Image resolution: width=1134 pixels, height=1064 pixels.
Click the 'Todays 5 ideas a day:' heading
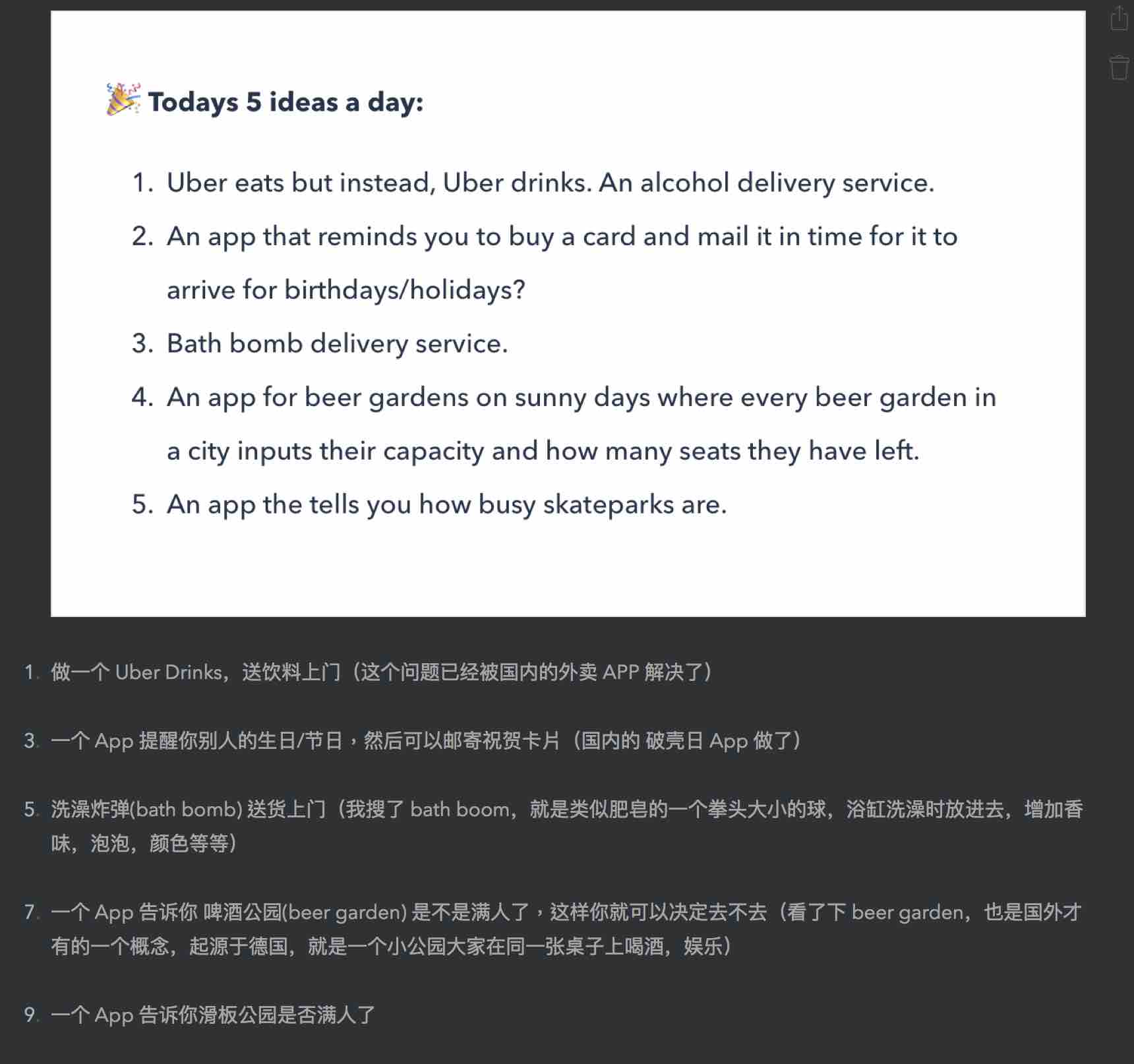pyautogui.click(x=285, y=102)
